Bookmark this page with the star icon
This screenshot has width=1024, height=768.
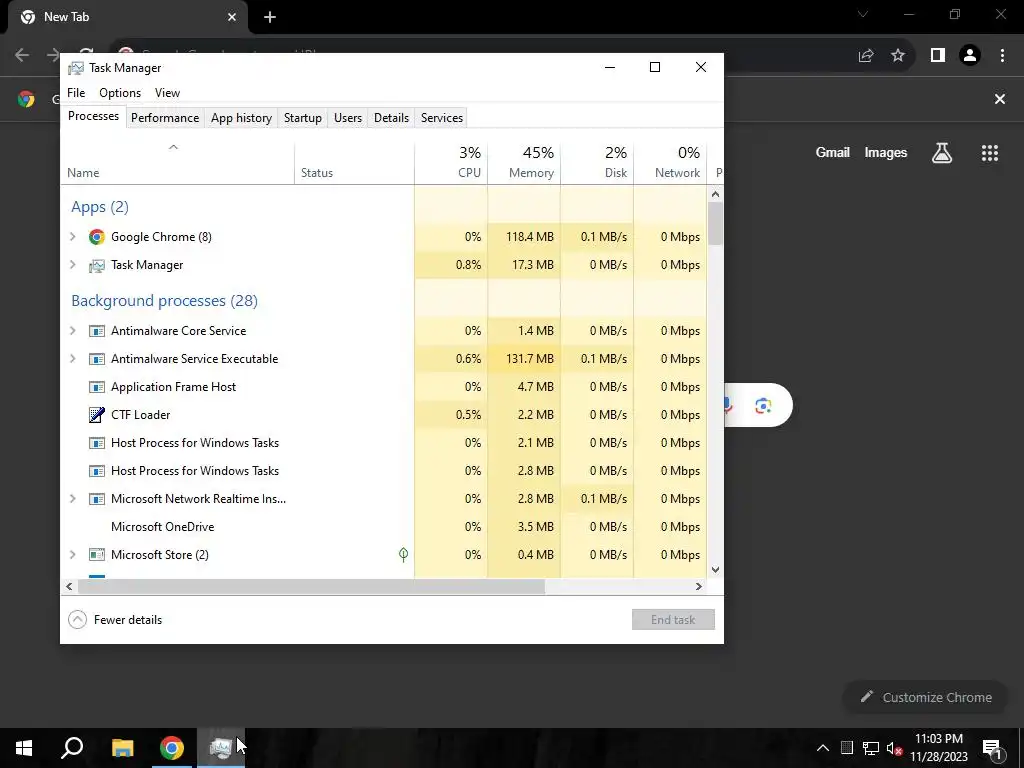point(898,56)
